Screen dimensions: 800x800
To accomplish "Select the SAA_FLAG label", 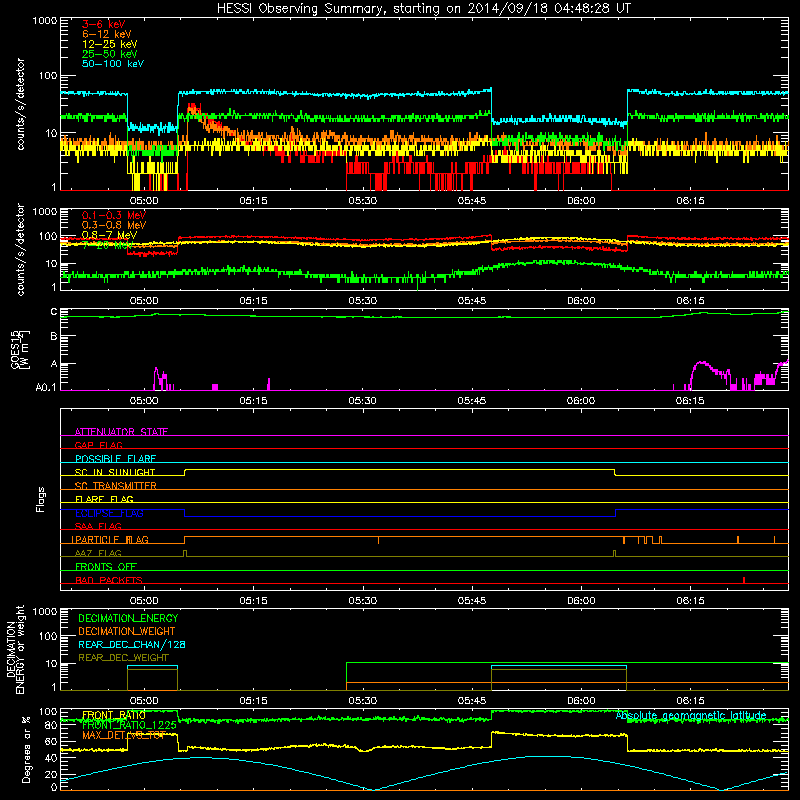I will tap(98, 526).
